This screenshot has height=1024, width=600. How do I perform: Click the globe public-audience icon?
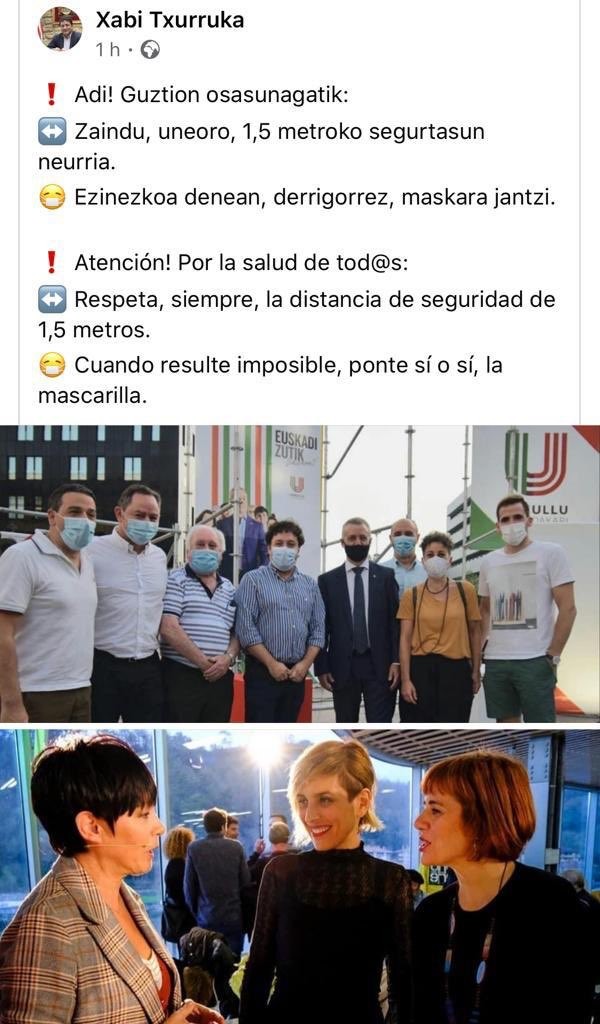coord(150,50)
